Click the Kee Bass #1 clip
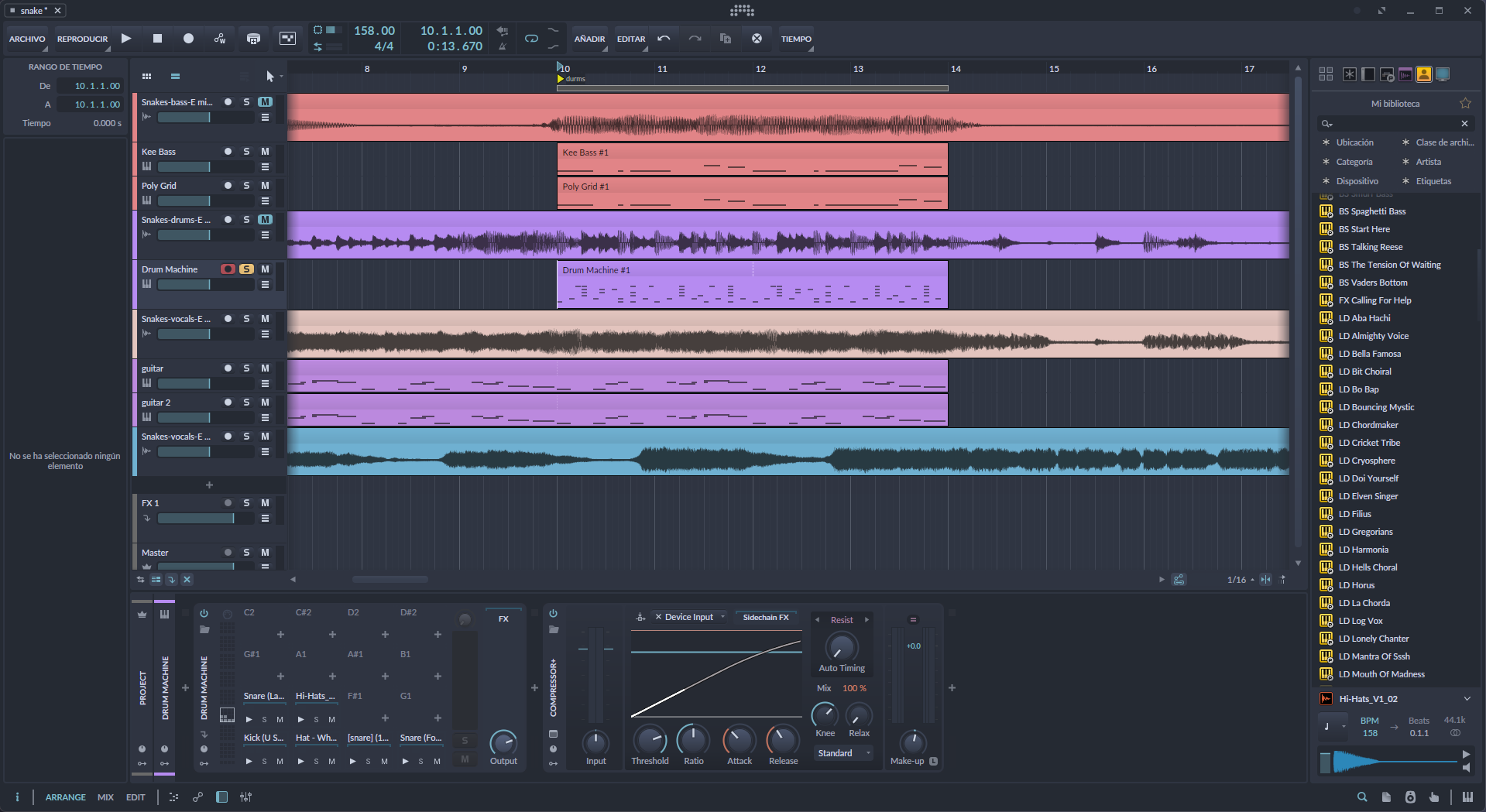 pyautogui.click(x=752, y=159)
